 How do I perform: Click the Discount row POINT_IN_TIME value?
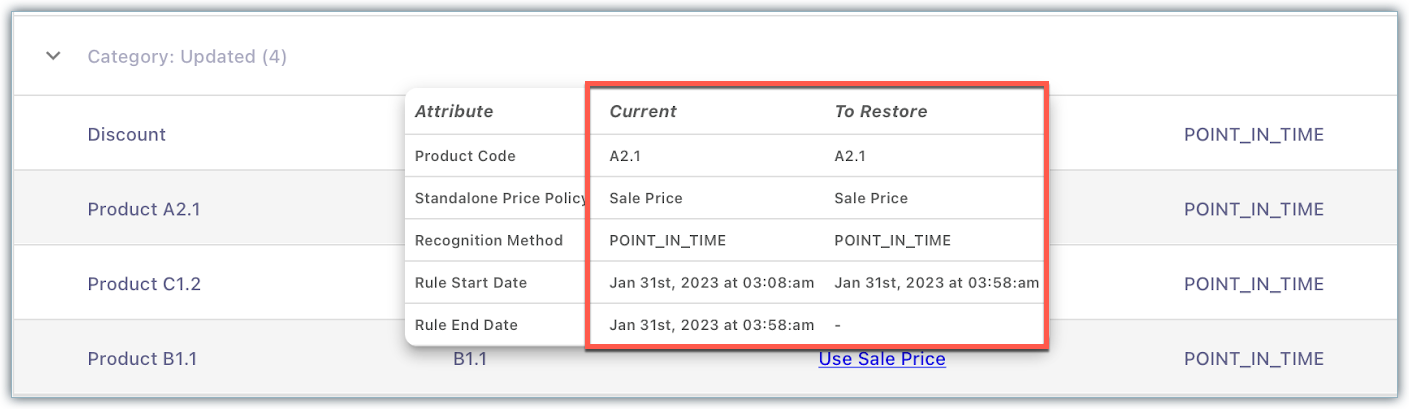pos(1253,135)
